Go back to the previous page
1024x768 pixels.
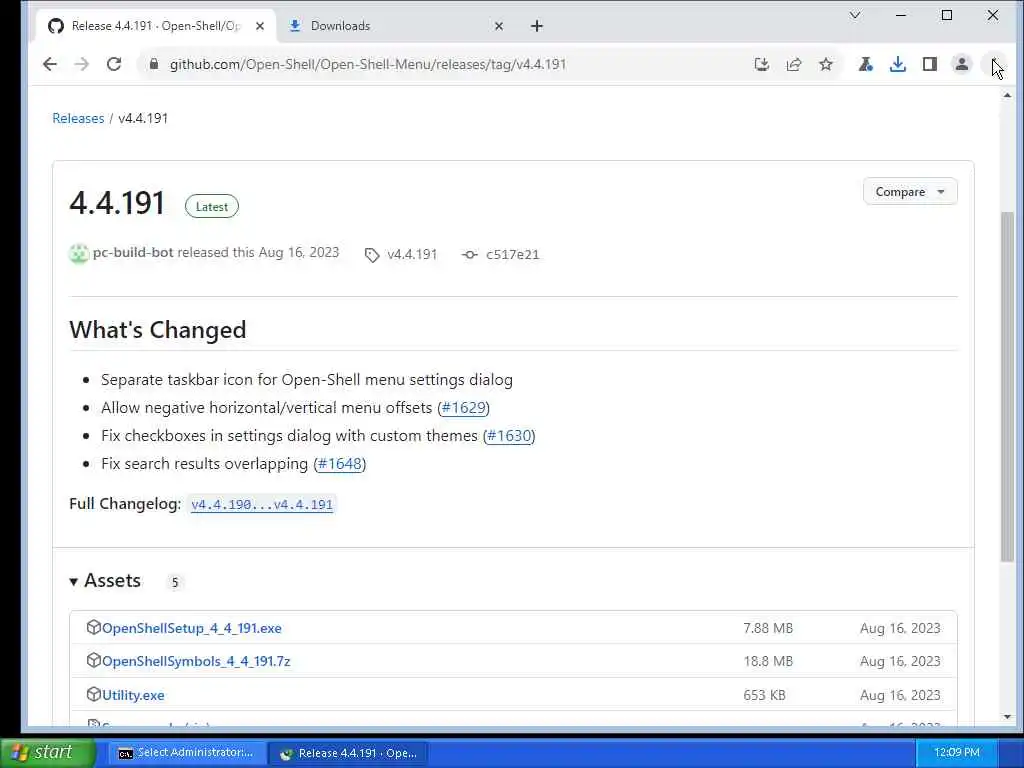(x=50, y=64)
